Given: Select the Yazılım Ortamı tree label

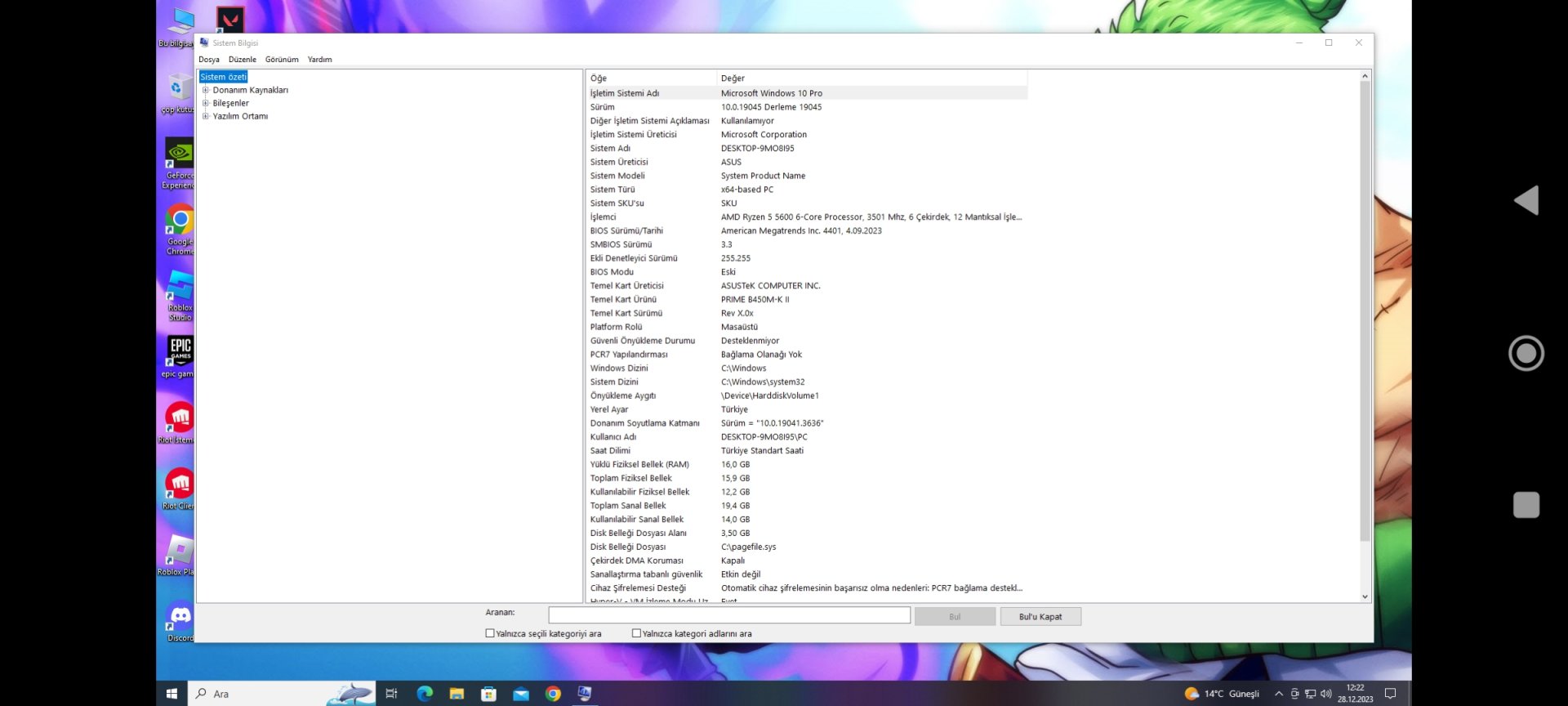Looking at the screenshot, I should coord(240,116).
